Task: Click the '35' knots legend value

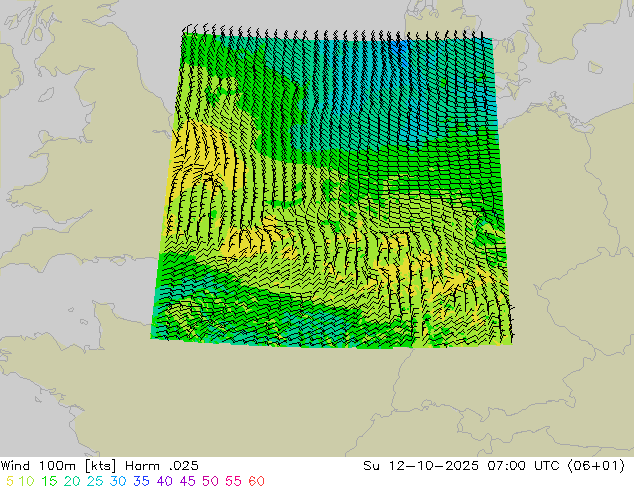Action: 141,481
